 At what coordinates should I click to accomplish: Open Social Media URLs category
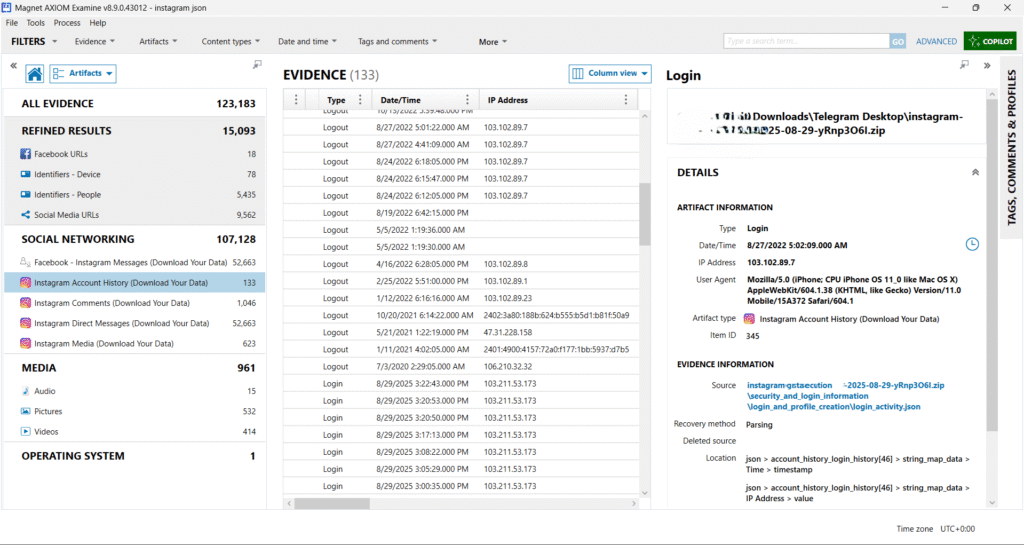pyautogui.click(x=135, y=215)
